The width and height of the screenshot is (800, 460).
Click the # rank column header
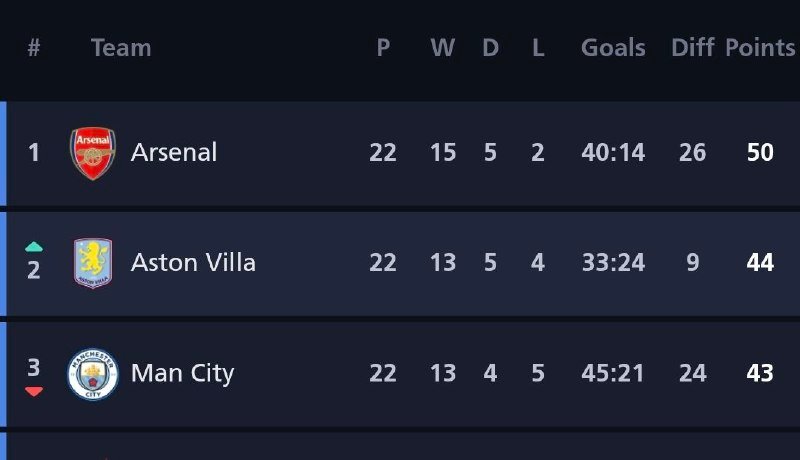(x=34, y=48)
